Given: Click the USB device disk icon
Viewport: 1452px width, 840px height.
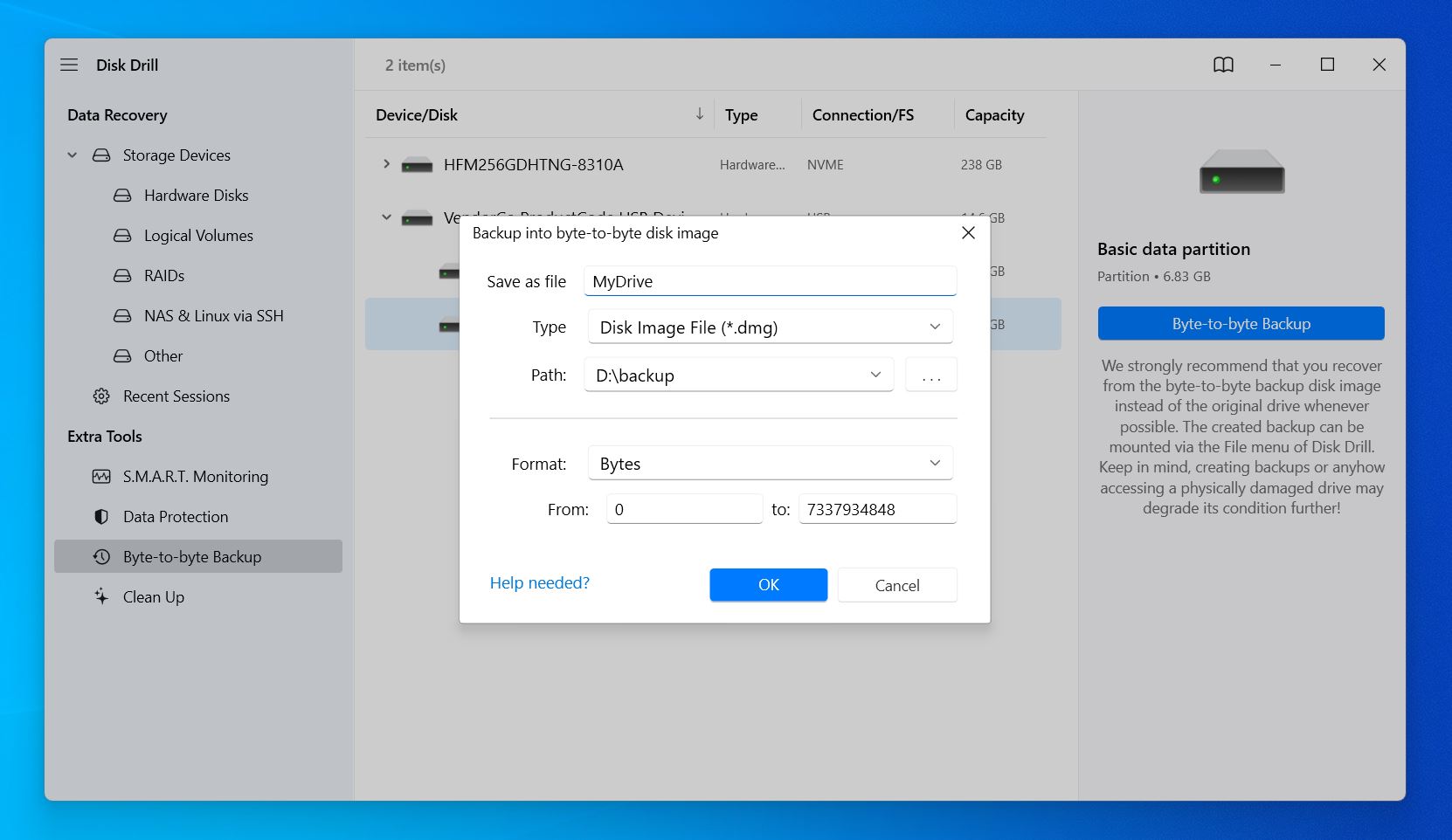Looking at the screenshot, I should [x=417, y=217].
